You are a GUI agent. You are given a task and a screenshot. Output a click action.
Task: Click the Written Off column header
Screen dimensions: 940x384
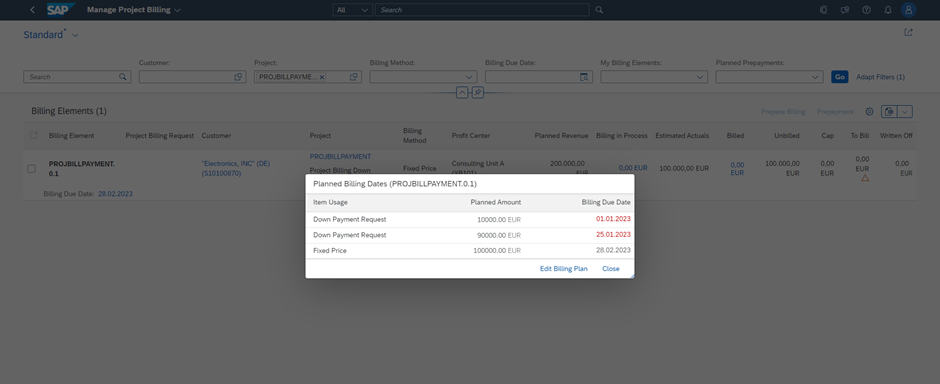[896, 135]
